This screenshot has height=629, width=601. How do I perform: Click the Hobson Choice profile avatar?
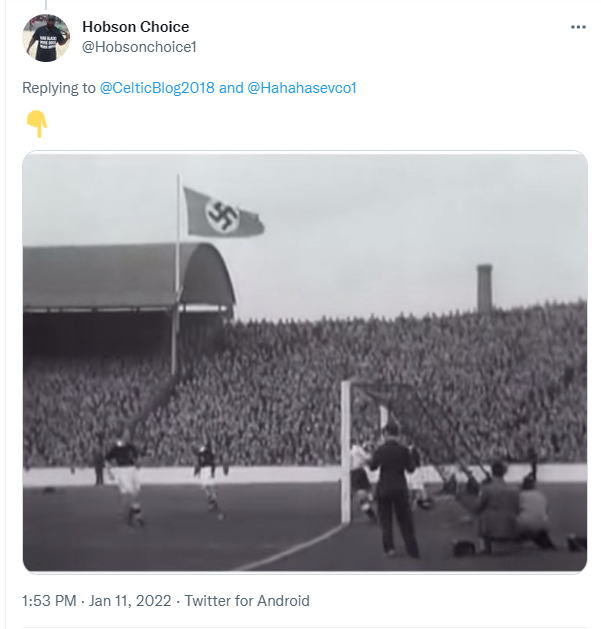46,38
